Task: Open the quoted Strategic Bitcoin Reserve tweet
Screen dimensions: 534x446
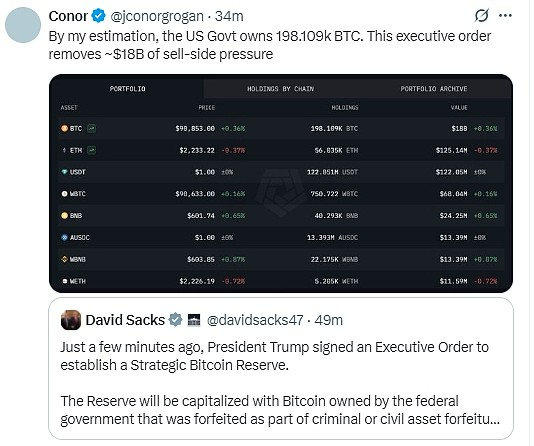Action: [281, 369]
